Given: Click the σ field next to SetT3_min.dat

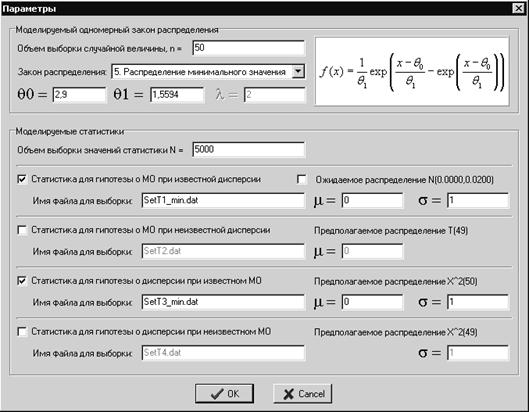Looking at the screenshot, I should 478,302.
